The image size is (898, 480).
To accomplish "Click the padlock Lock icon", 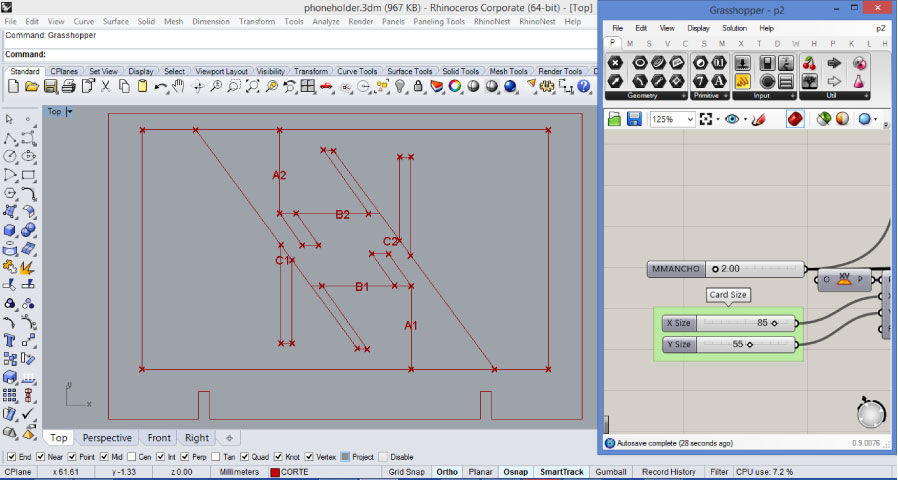I will [x=419, y=86].
